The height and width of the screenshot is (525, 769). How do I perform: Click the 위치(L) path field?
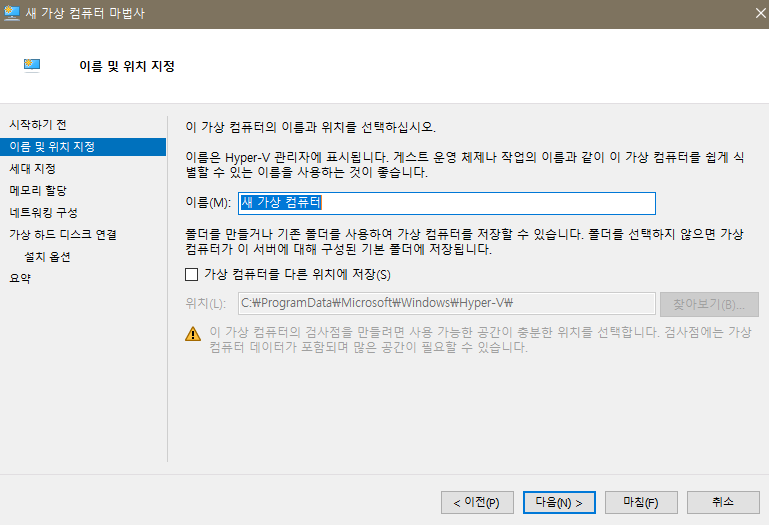click(447, 303)
